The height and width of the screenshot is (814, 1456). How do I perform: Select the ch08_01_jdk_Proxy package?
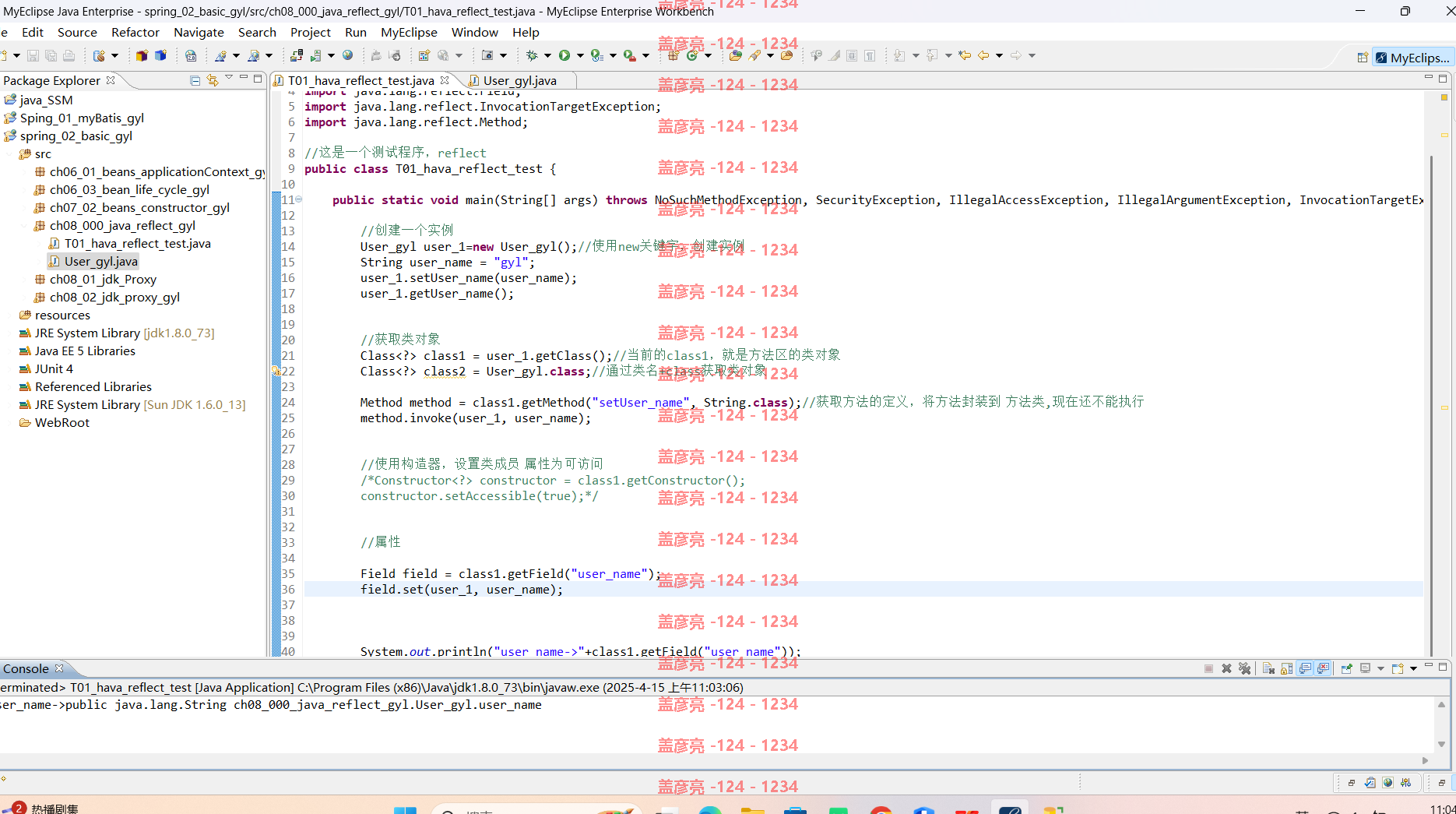[103, 279]
